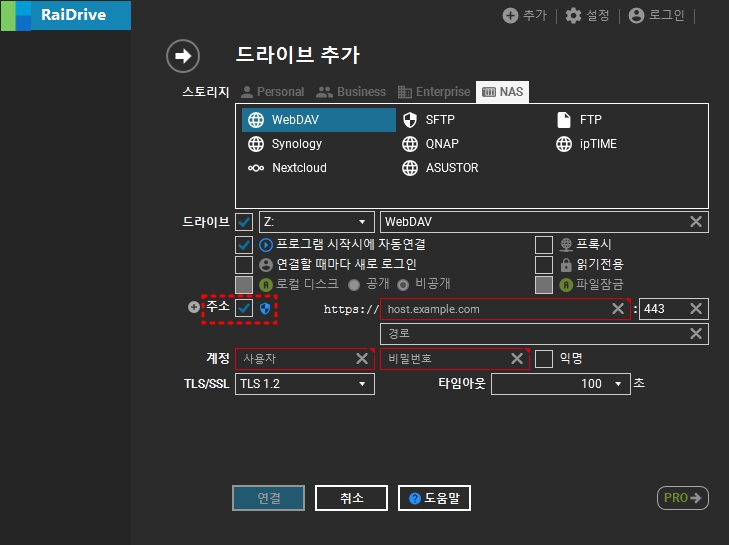The image size is (729, 545).
Task: Click the PRO upgrade button
Action: tap(683, 498)
